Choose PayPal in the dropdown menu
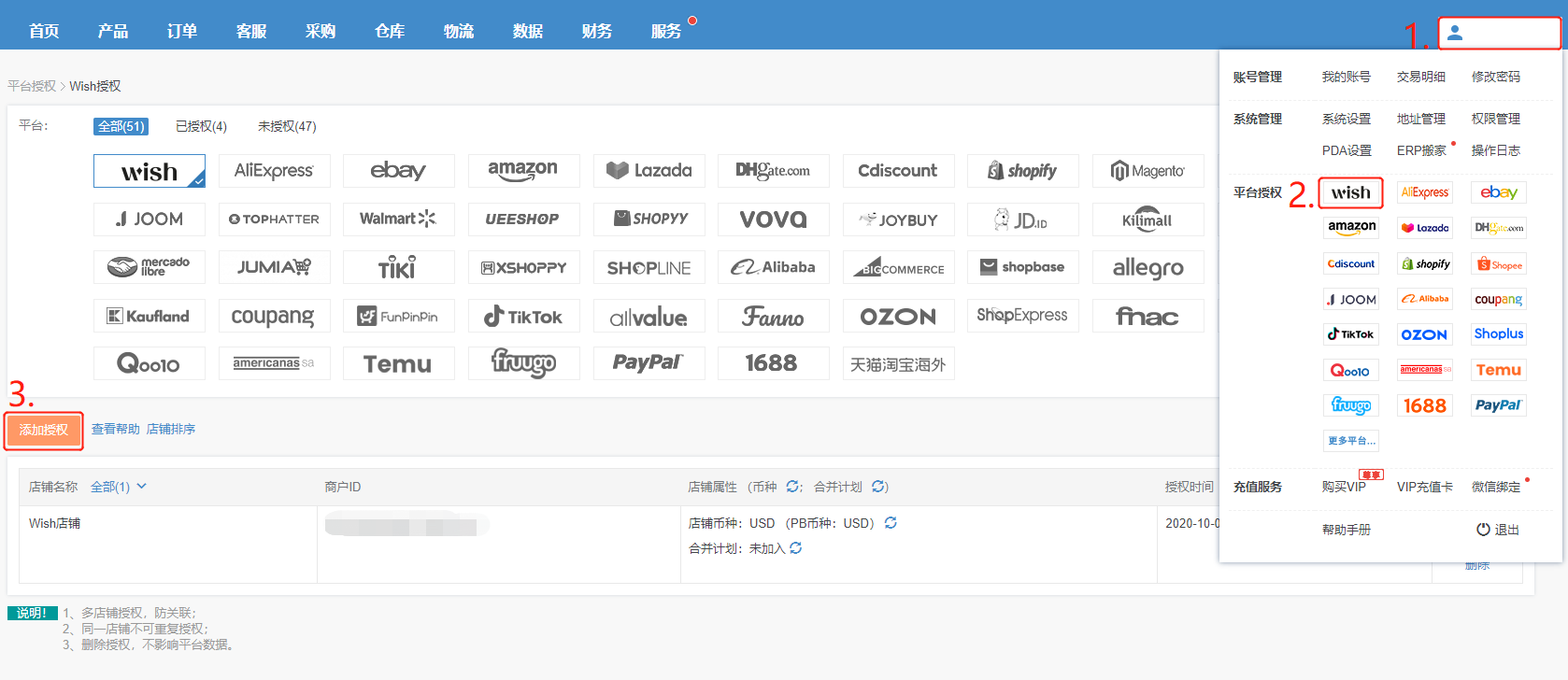1568x680 pixels. tap(1499, 405)
